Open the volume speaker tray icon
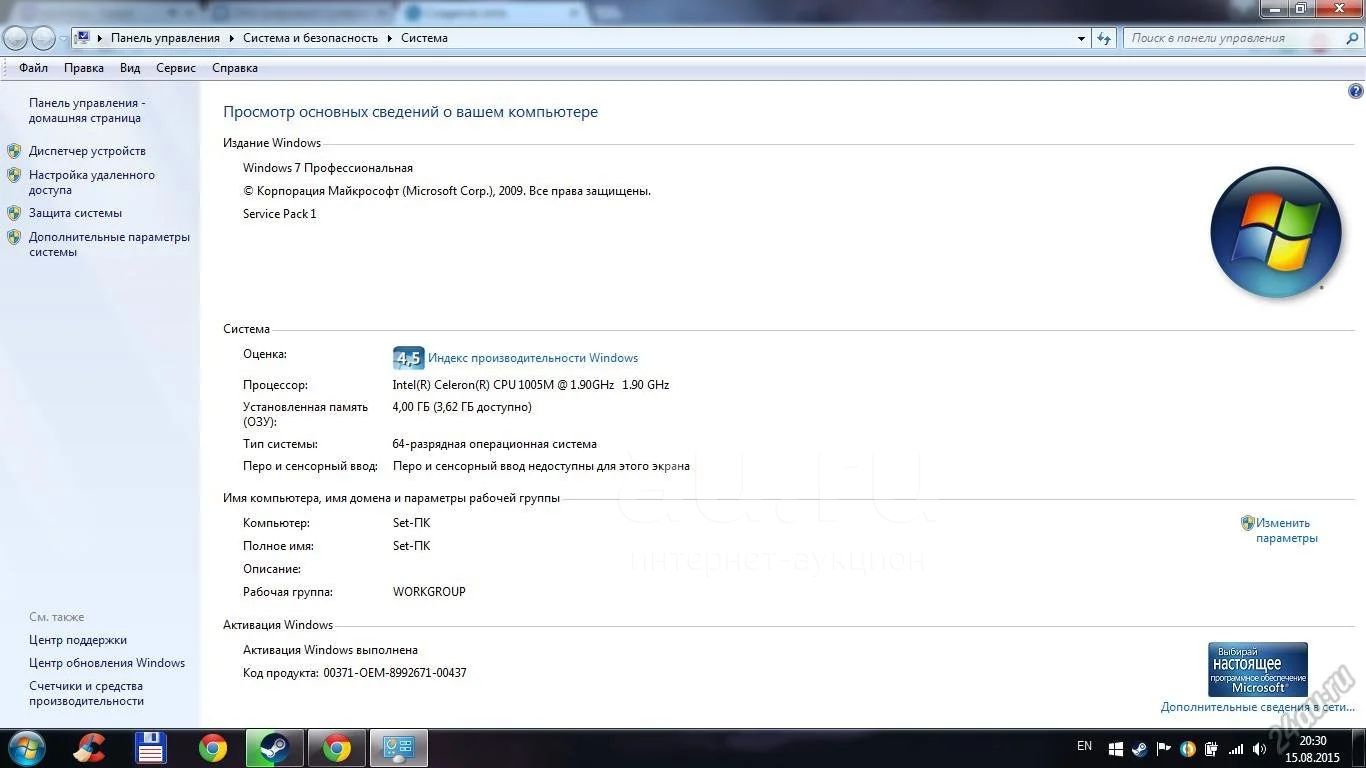 point(1260,749)
